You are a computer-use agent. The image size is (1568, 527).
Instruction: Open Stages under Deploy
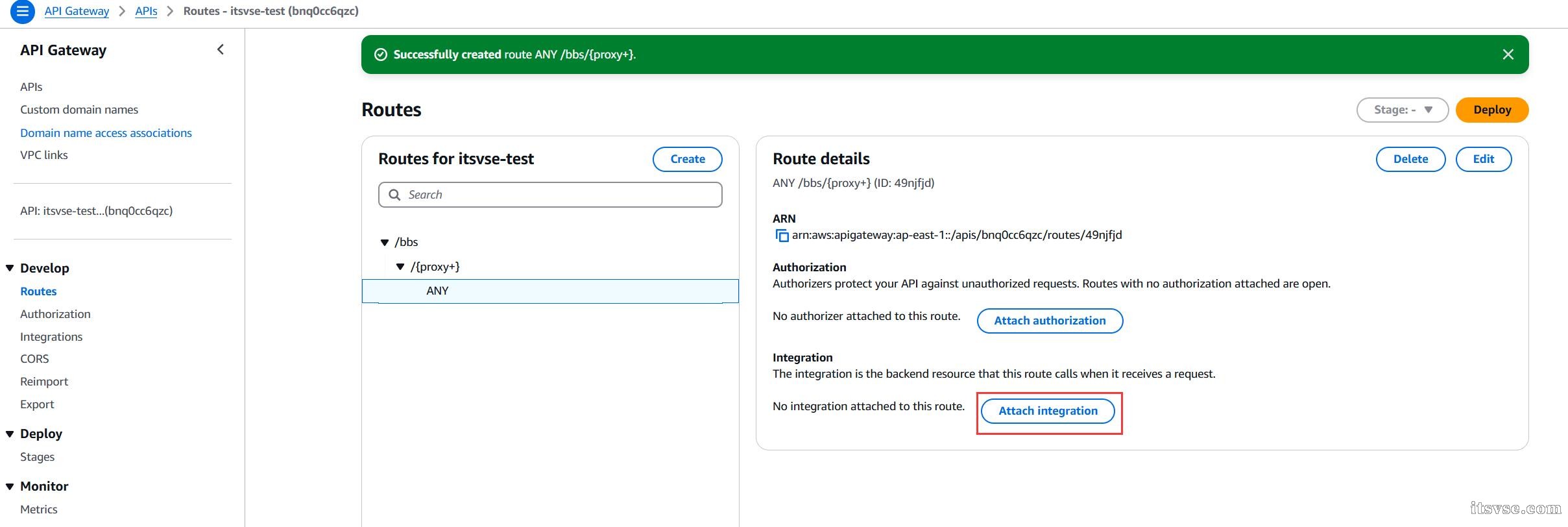pyautogui.click(x=37, y=457)
